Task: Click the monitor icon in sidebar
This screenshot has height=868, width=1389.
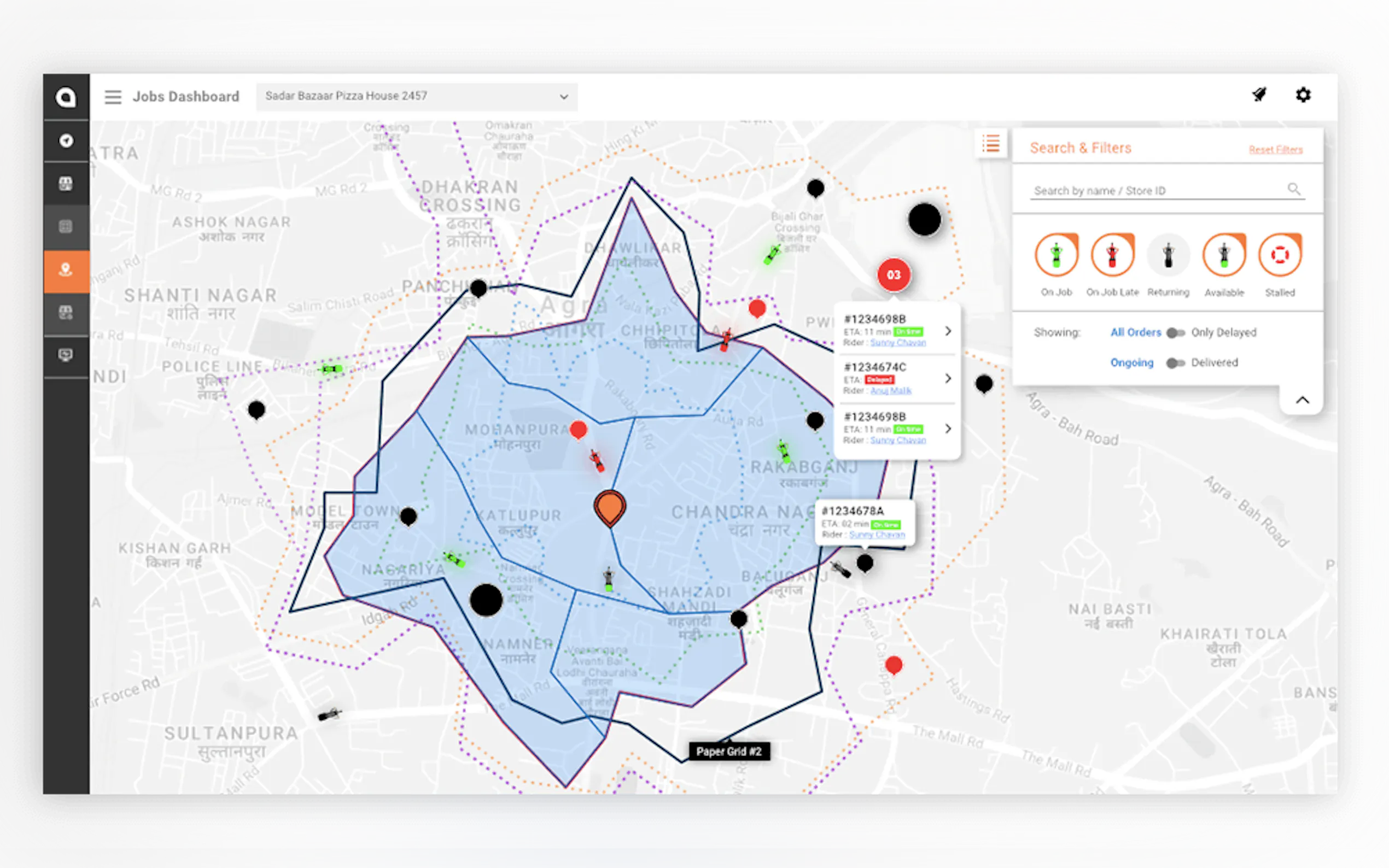Action: pyautogui.click(x=66, y=355)
